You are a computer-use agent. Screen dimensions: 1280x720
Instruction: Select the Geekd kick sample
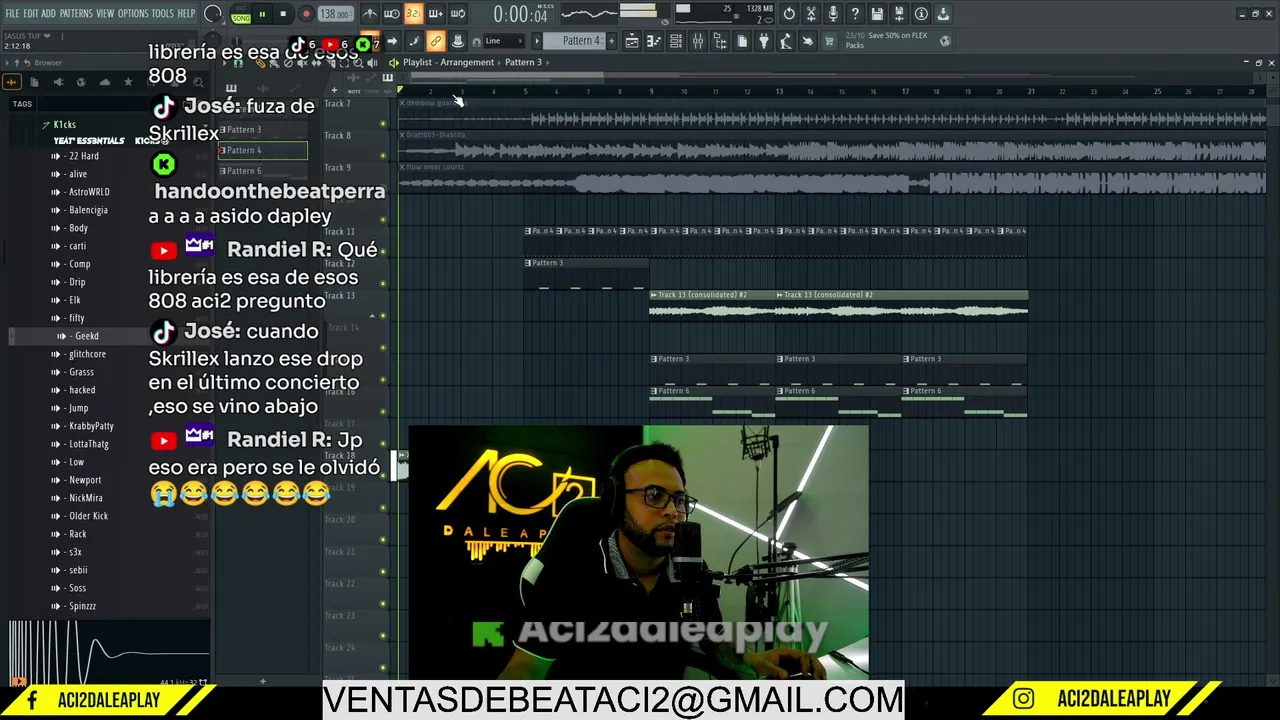(86, 336)
